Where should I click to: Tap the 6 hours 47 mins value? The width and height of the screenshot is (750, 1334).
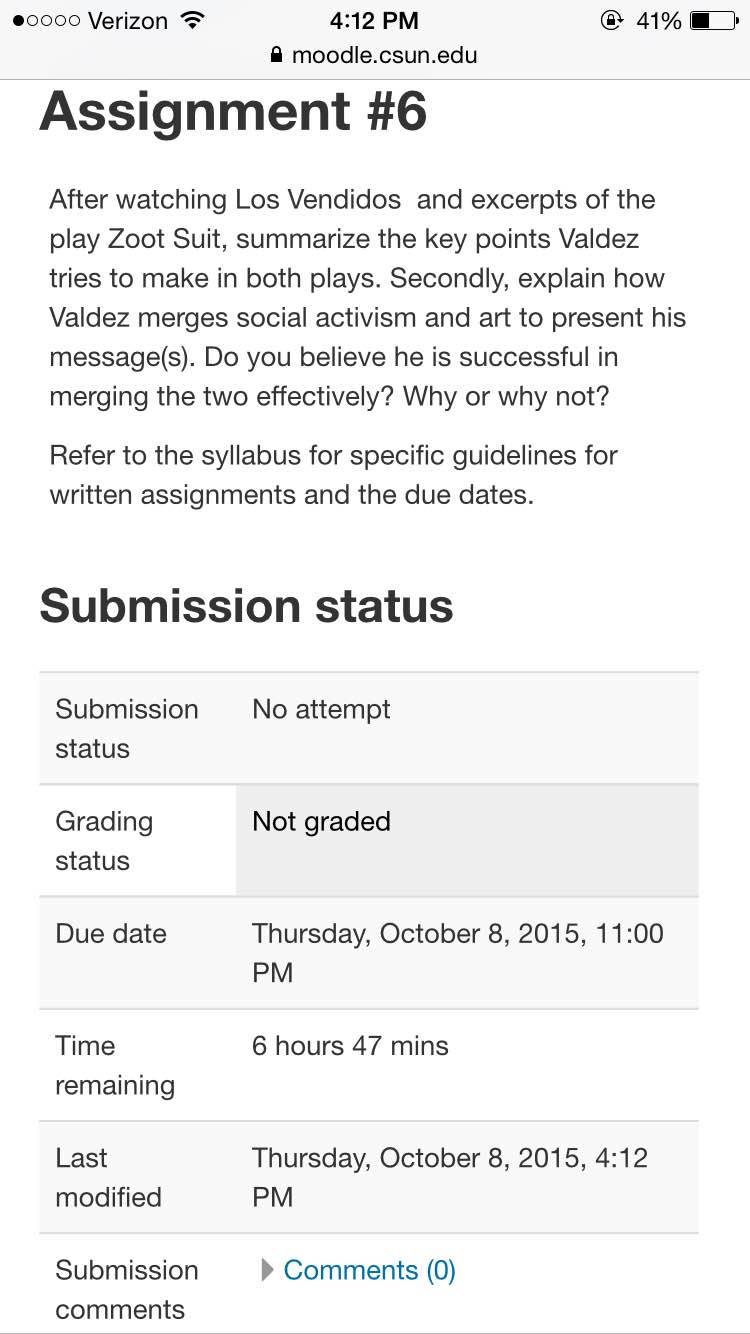click(x=350, y=1045)
